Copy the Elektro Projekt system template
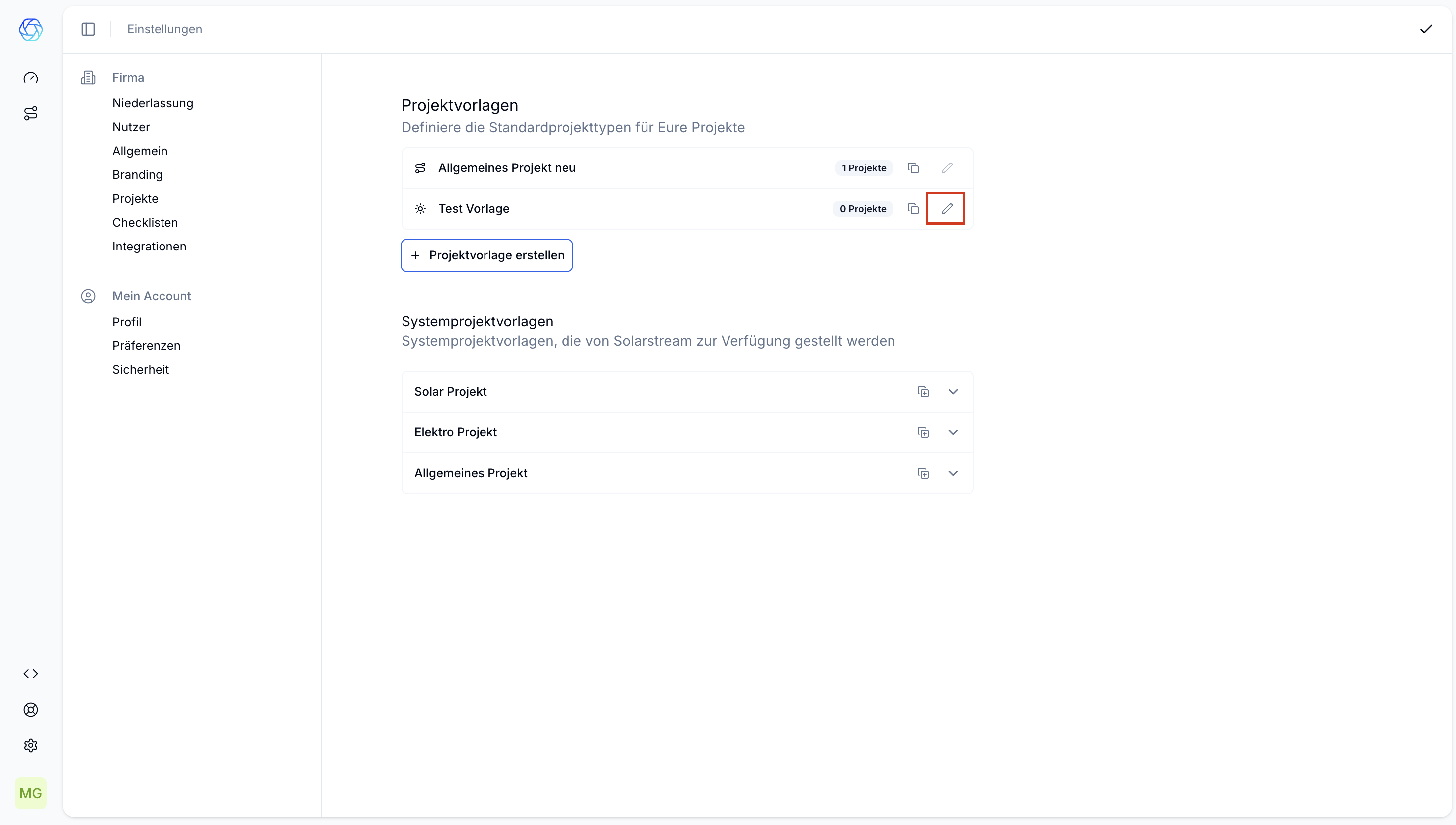The width and height of the screenshot is (1456, 825). [923, 432]
